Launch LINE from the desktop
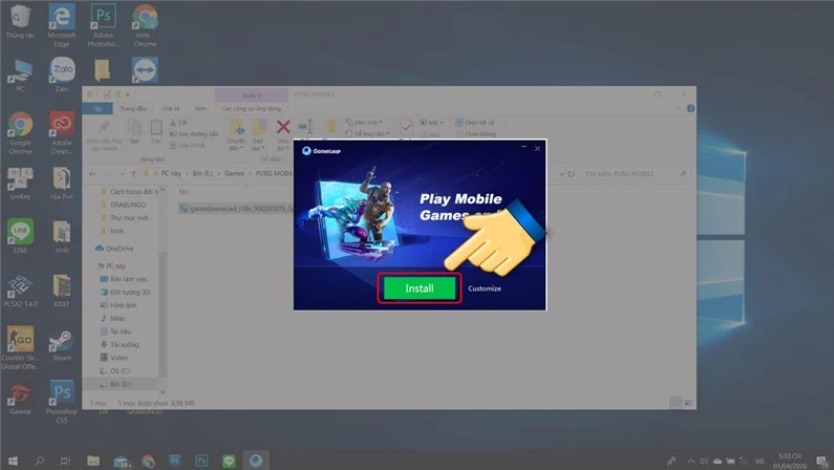Image resolution: width=834 pixels, height=470 pixels. click(20, 231)
